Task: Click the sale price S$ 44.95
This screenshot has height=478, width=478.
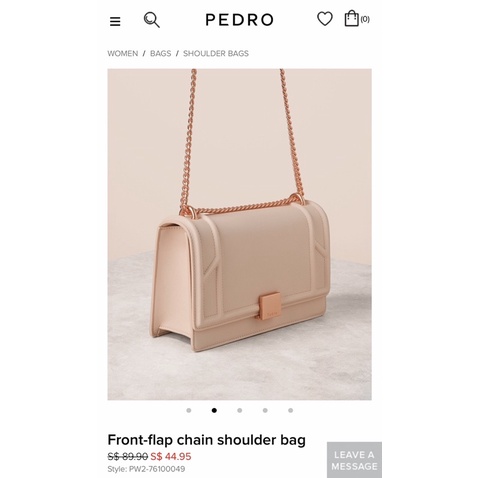Action: click(171, 456)
